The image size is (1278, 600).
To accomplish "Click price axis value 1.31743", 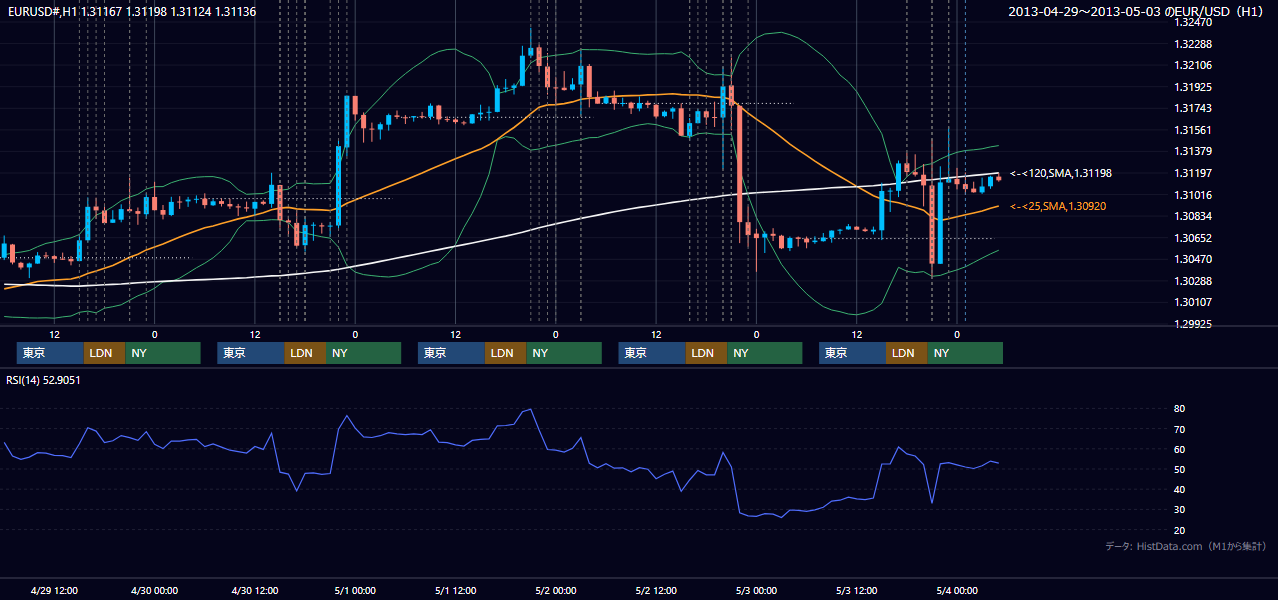I will pos(1194,108).
